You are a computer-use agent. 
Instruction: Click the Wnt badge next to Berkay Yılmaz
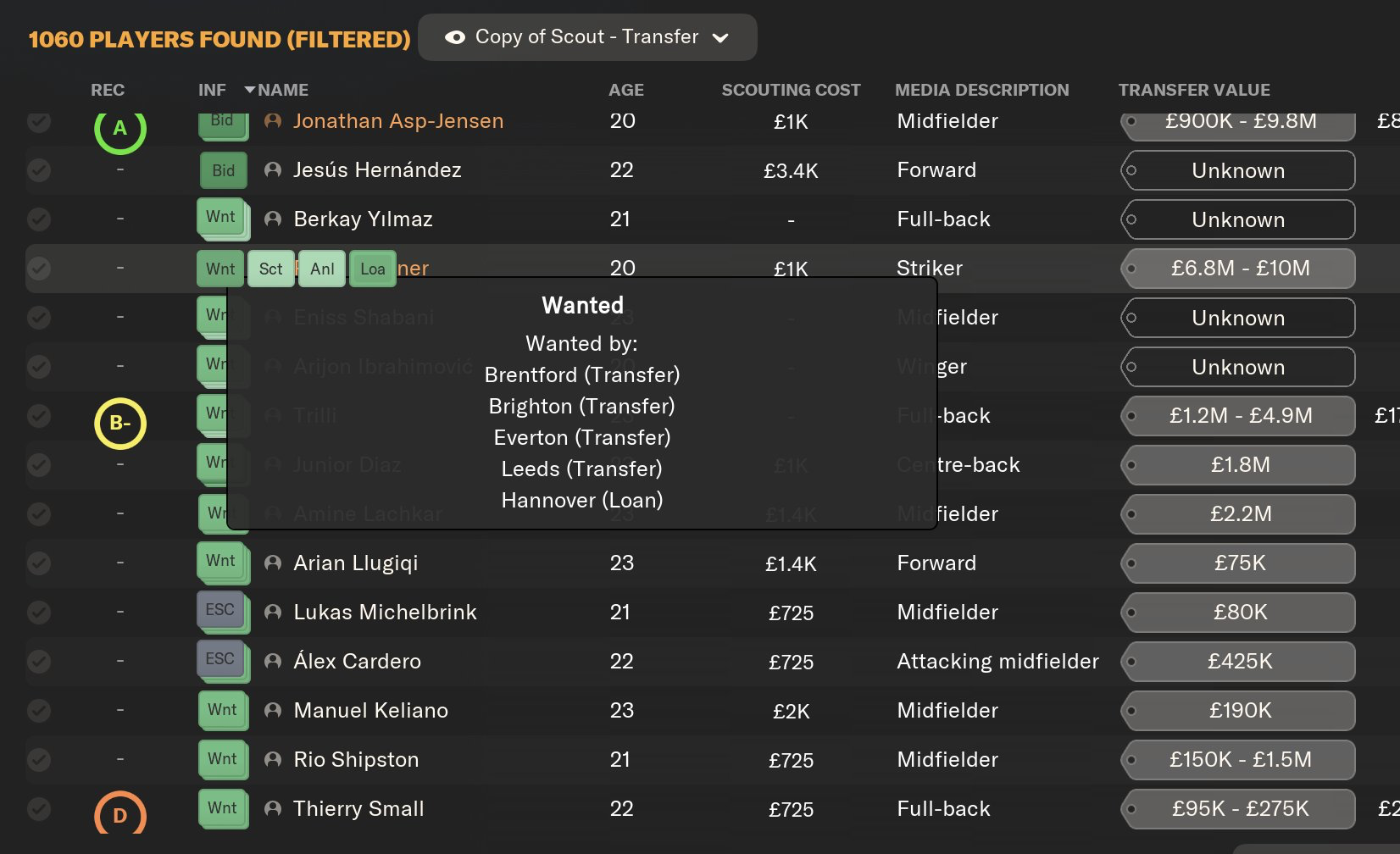222,218
